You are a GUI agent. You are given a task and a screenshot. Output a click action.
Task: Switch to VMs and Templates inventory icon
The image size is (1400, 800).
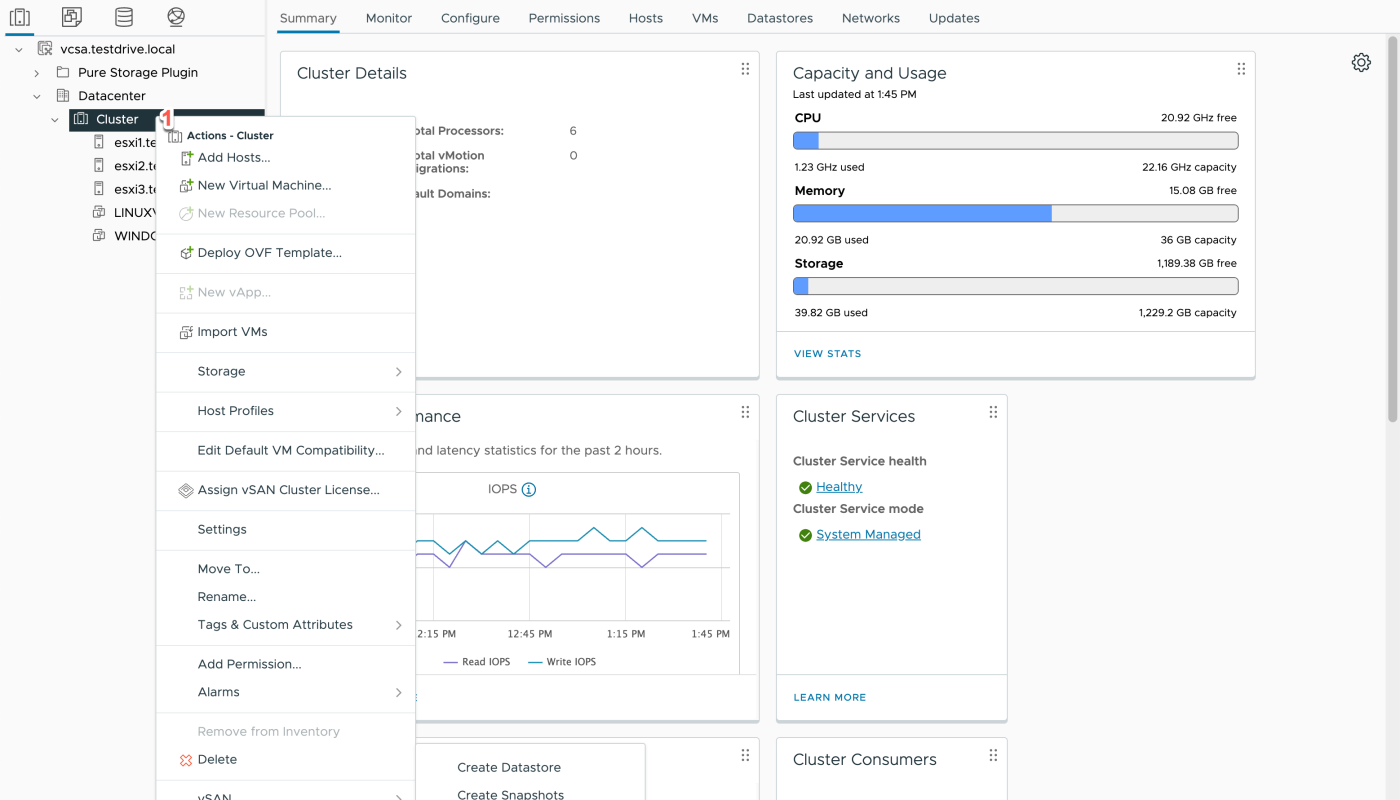[x=71, y=17]
